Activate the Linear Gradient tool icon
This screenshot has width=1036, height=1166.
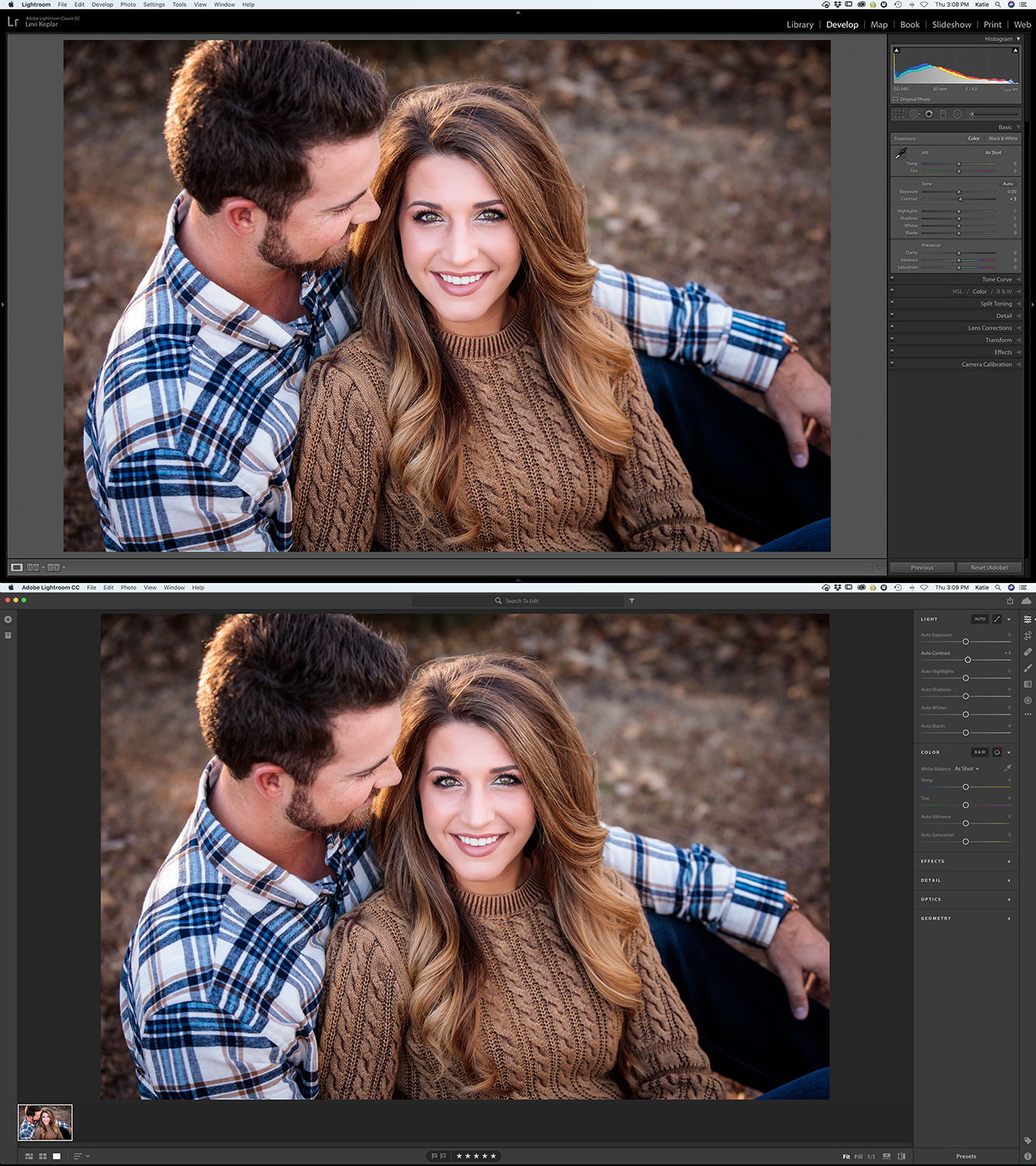1027,684
